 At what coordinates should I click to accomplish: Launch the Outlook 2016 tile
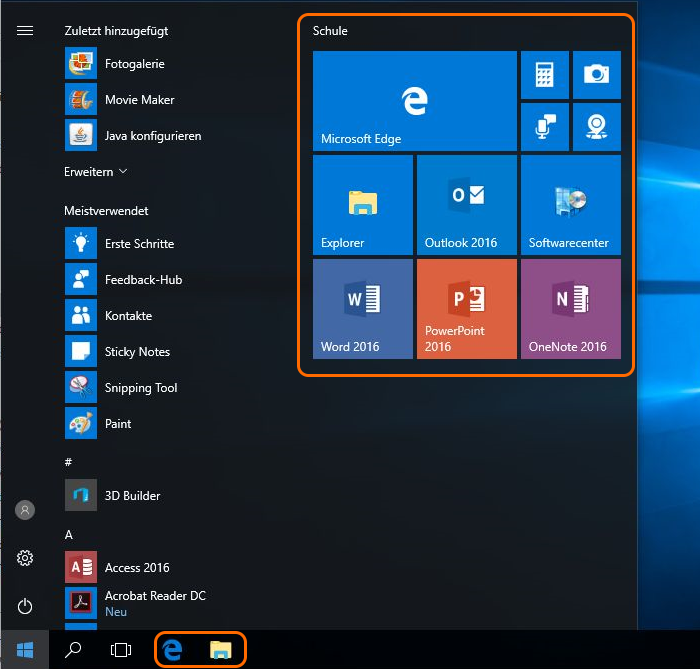coord(466,205)
